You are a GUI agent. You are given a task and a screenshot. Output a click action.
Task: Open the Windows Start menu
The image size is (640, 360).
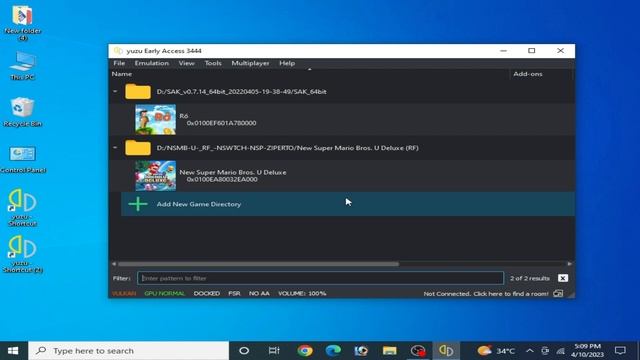[13, 351]
